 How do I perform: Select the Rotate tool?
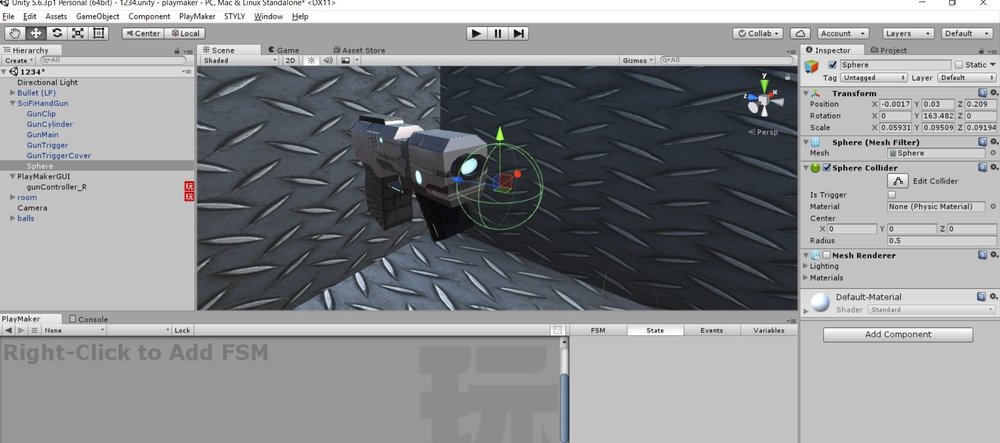tap(57, 33)
